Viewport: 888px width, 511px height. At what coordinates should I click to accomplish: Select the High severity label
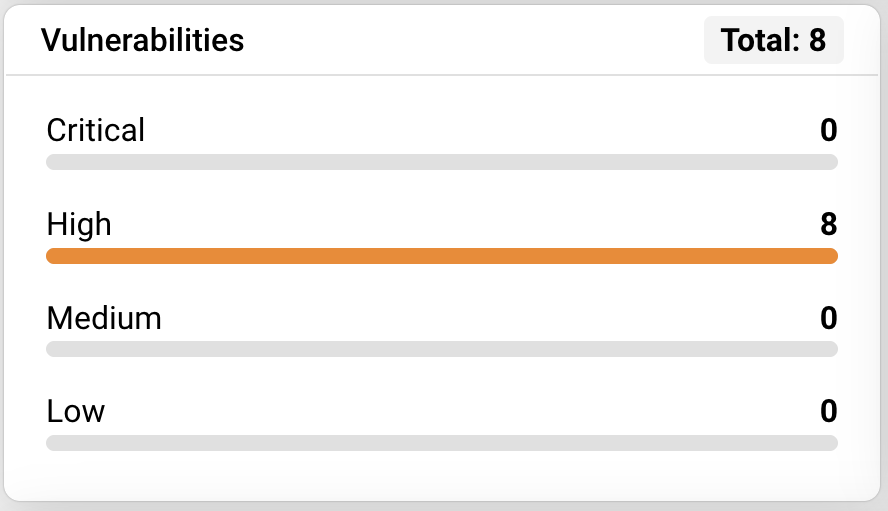click(x=79, y=224)
